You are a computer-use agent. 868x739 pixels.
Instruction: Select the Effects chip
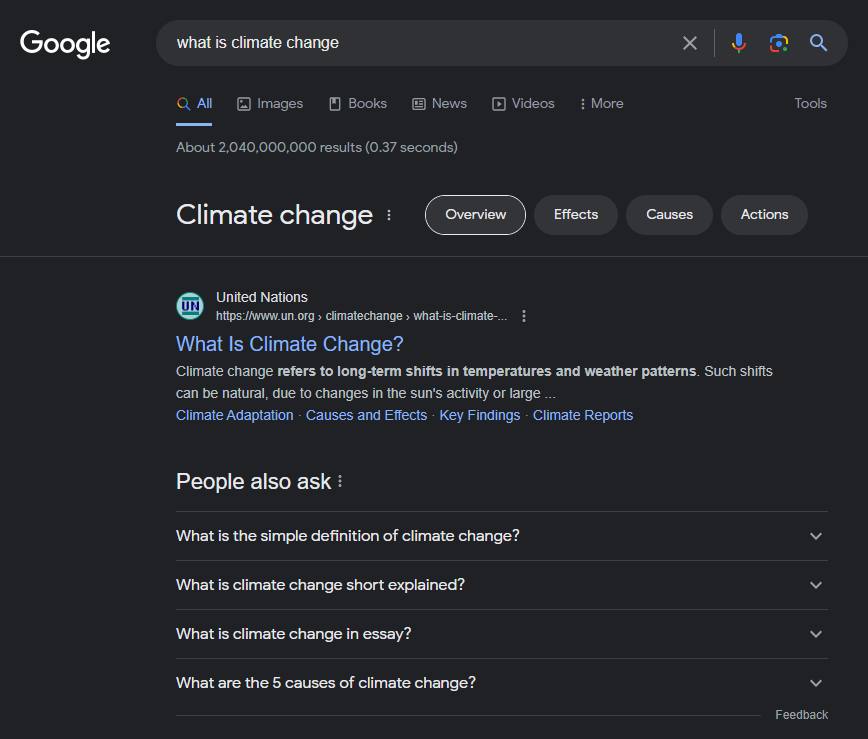[576, 215]
